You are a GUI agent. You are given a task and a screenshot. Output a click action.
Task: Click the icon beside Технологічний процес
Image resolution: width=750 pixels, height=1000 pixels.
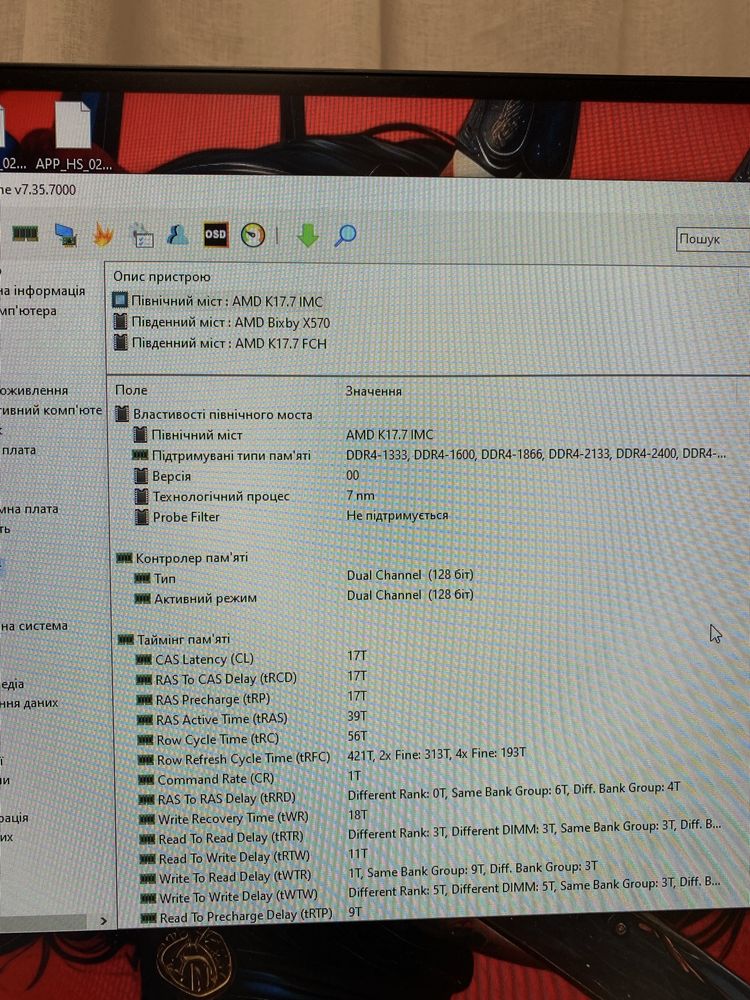[142, 496]
